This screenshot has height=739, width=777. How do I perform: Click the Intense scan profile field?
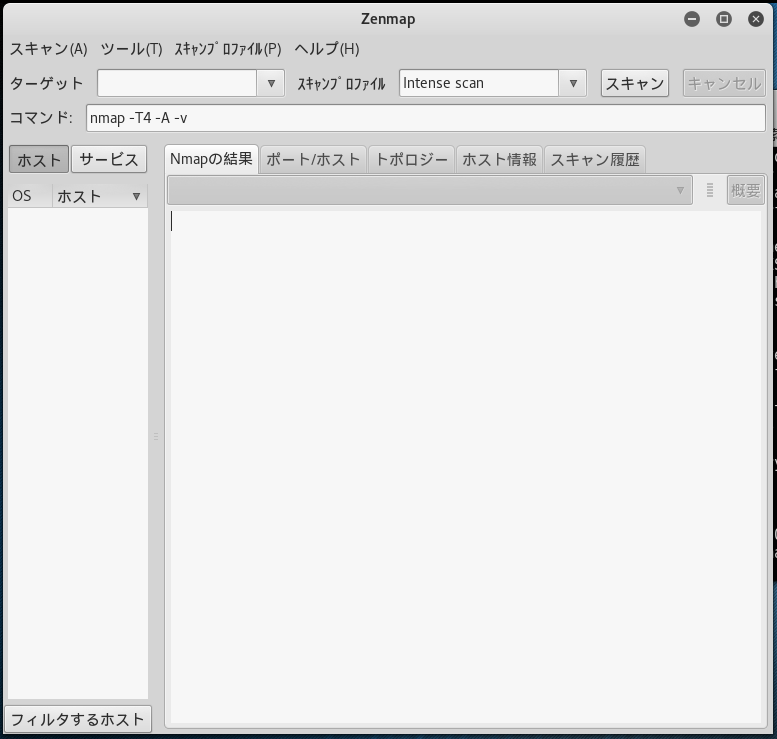point(479,83)
